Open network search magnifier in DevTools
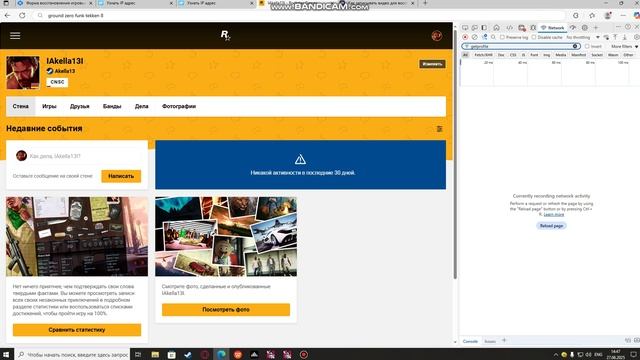This screenshot has height=360, width=640. [493, 37]
